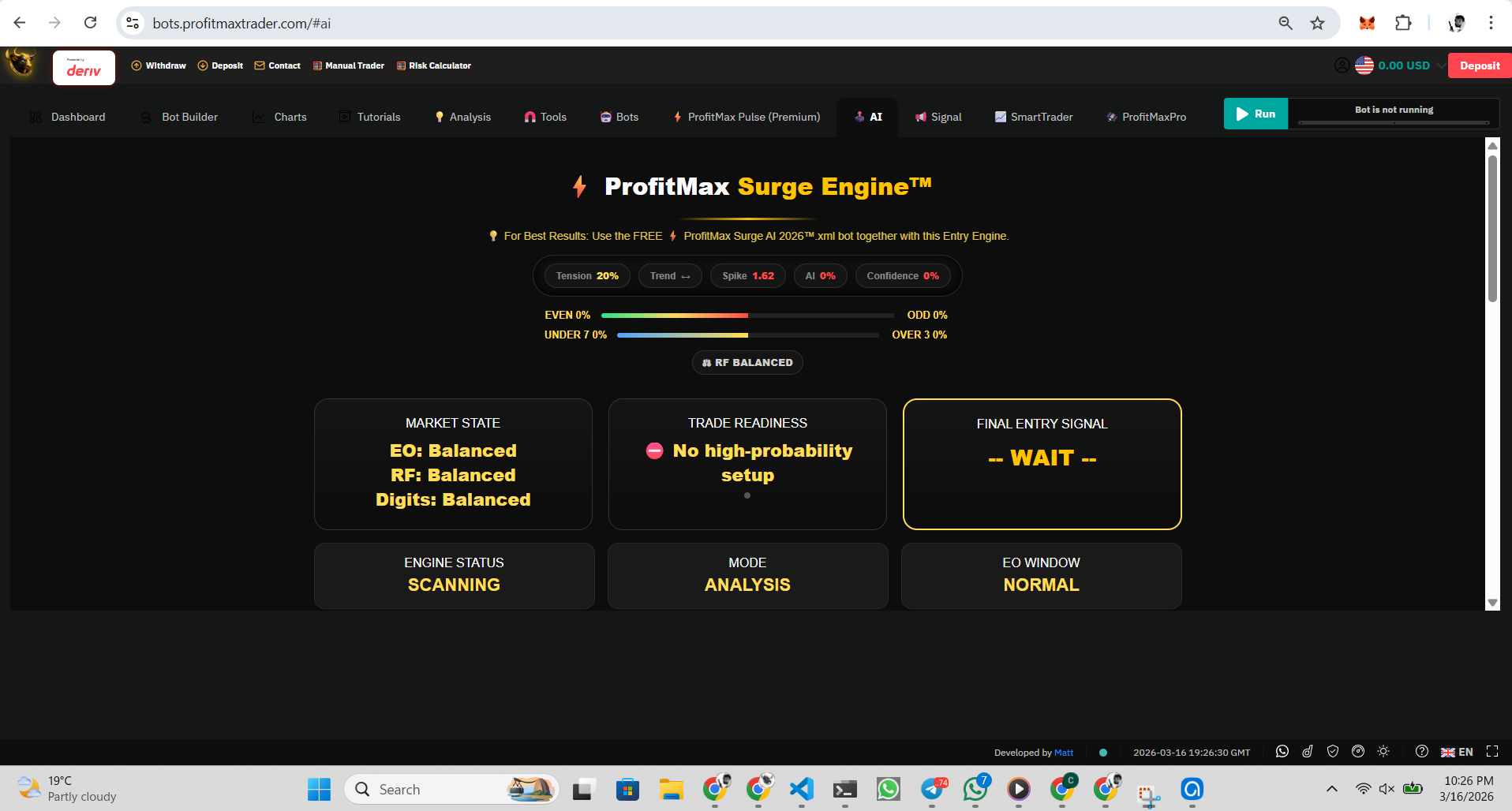Open the EN language selector
Viewport: 1512px width, 811px height.
[1457, 752]
